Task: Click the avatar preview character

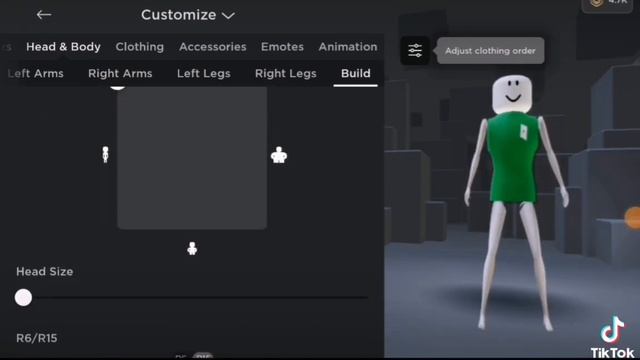Action: pos(516,202)
